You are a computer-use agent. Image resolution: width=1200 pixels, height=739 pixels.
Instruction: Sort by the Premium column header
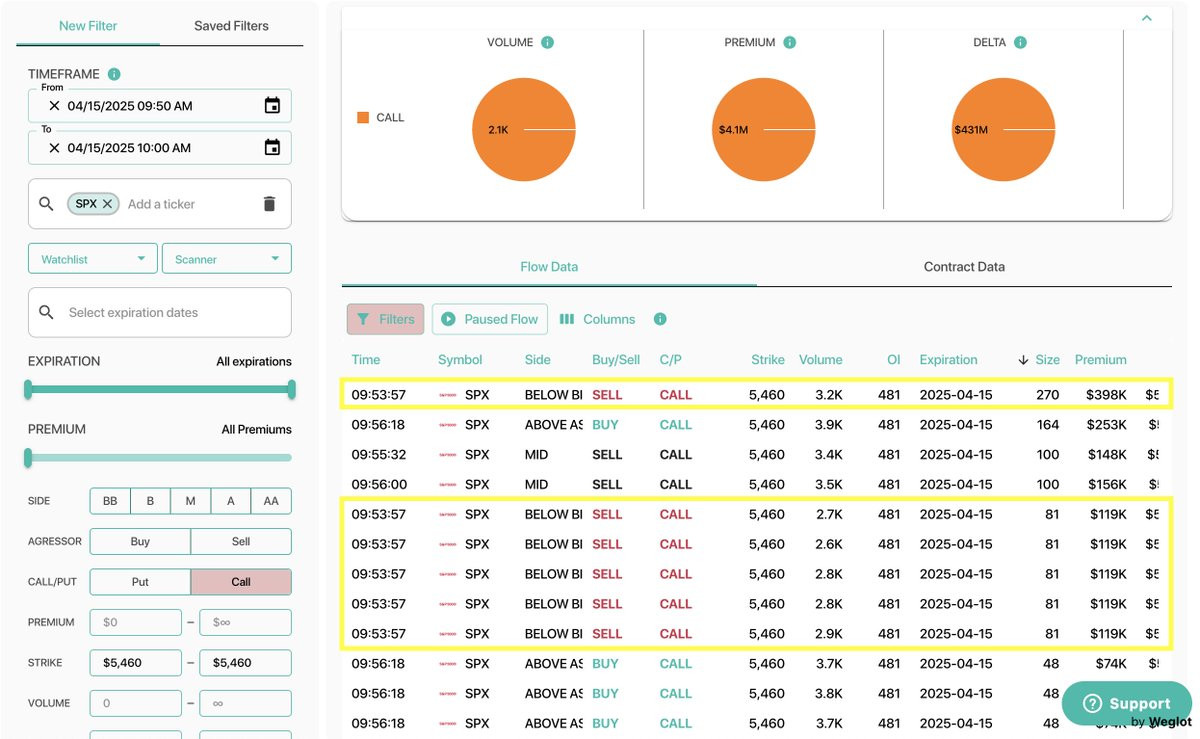(1101, 360)
